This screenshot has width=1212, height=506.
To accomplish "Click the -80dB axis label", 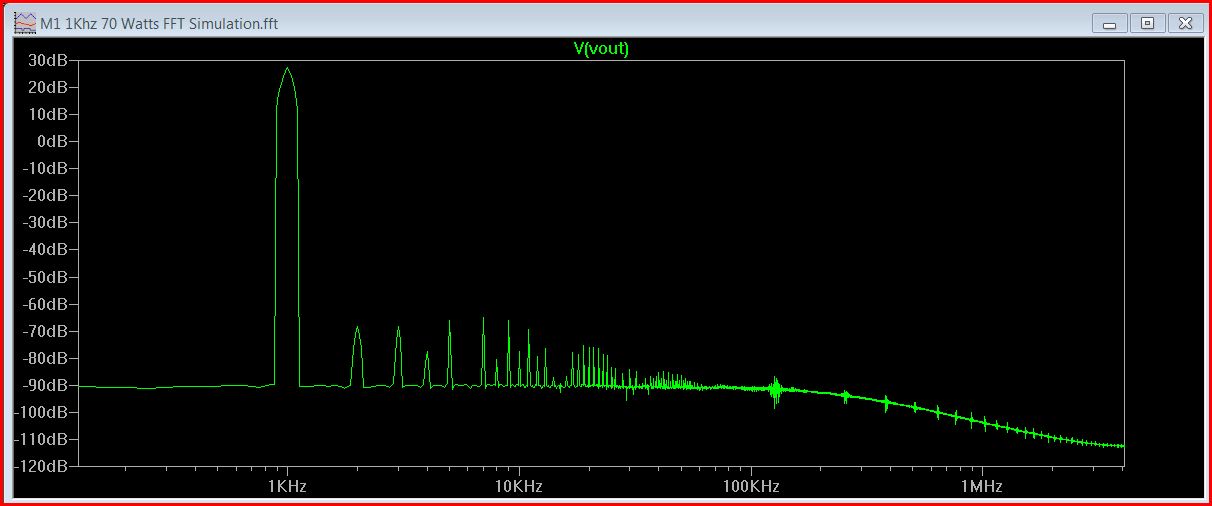I will coord(46,358).
